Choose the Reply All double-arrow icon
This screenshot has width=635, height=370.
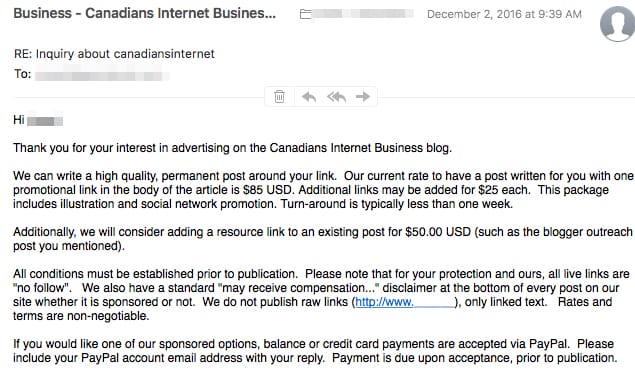pyautogui.click(x=337, y=97)
